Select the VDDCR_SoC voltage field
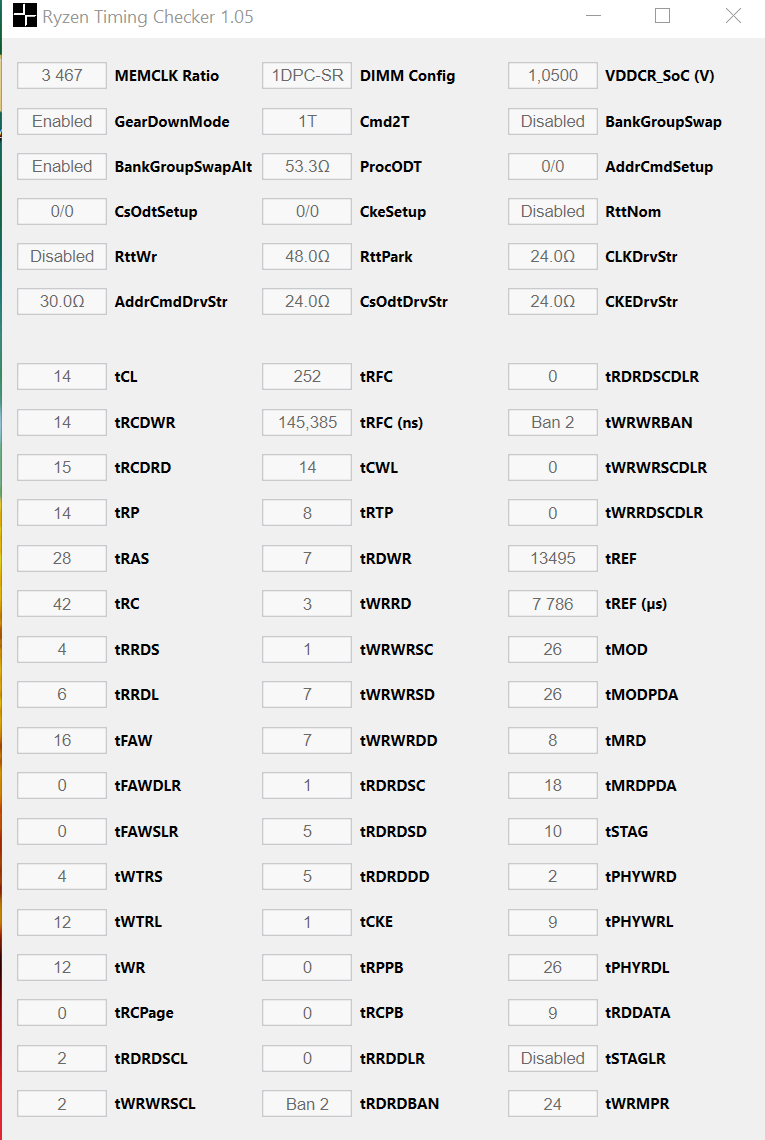765x1140 pixels. [553, 76]
